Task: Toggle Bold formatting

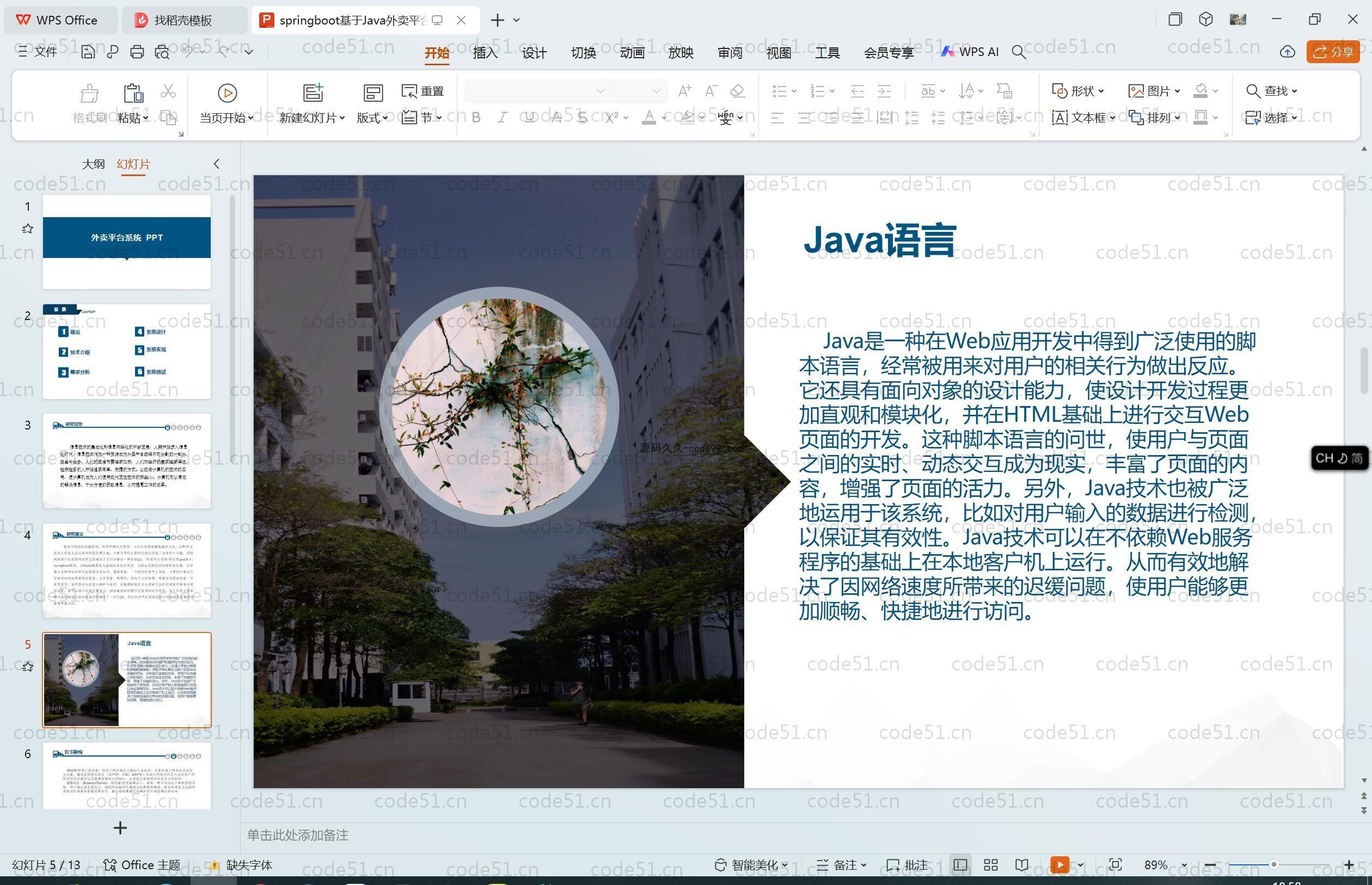Action: click(x=476, y=118)
